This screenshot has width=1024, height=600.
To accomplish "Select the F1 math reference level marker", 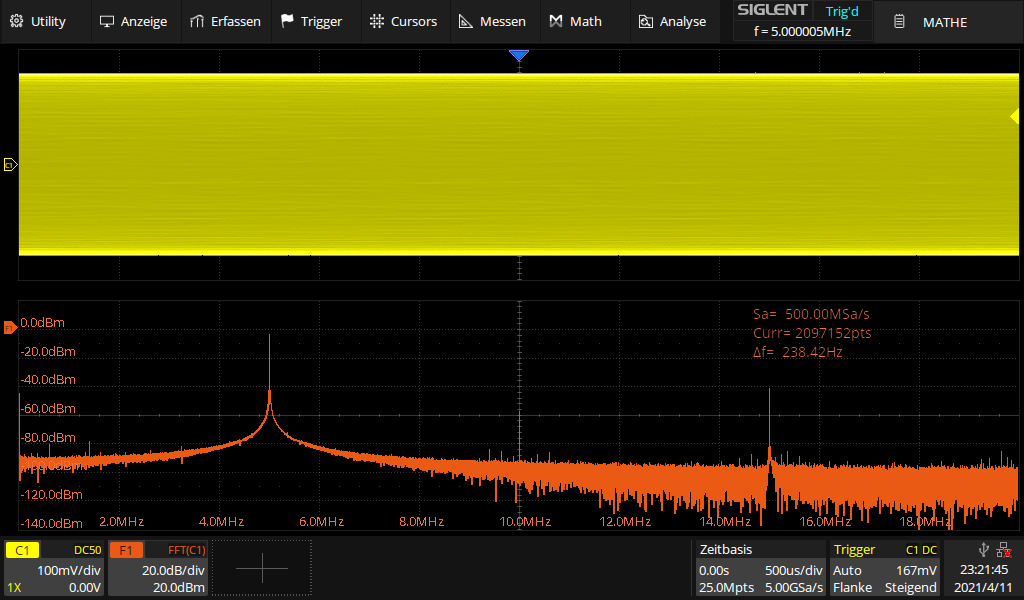I will tap(10, 328).
